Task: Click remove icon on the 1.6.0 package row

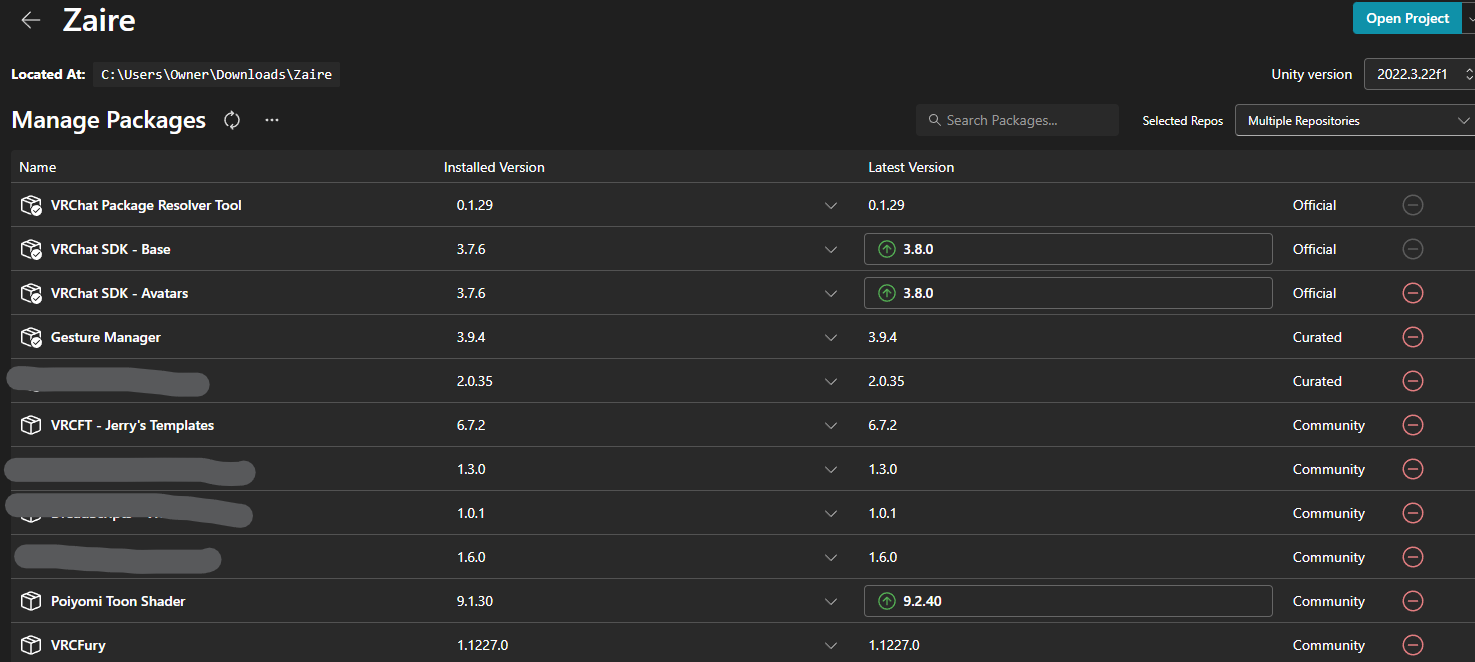Action: [x=1413, y=557]
